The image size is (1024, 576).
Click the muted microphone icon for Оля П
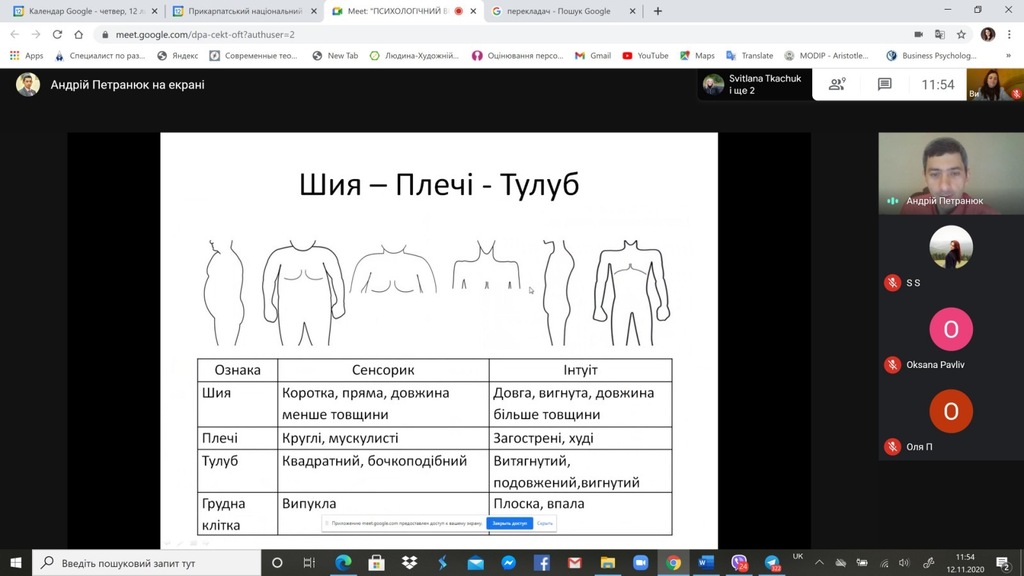click(892, 447)
